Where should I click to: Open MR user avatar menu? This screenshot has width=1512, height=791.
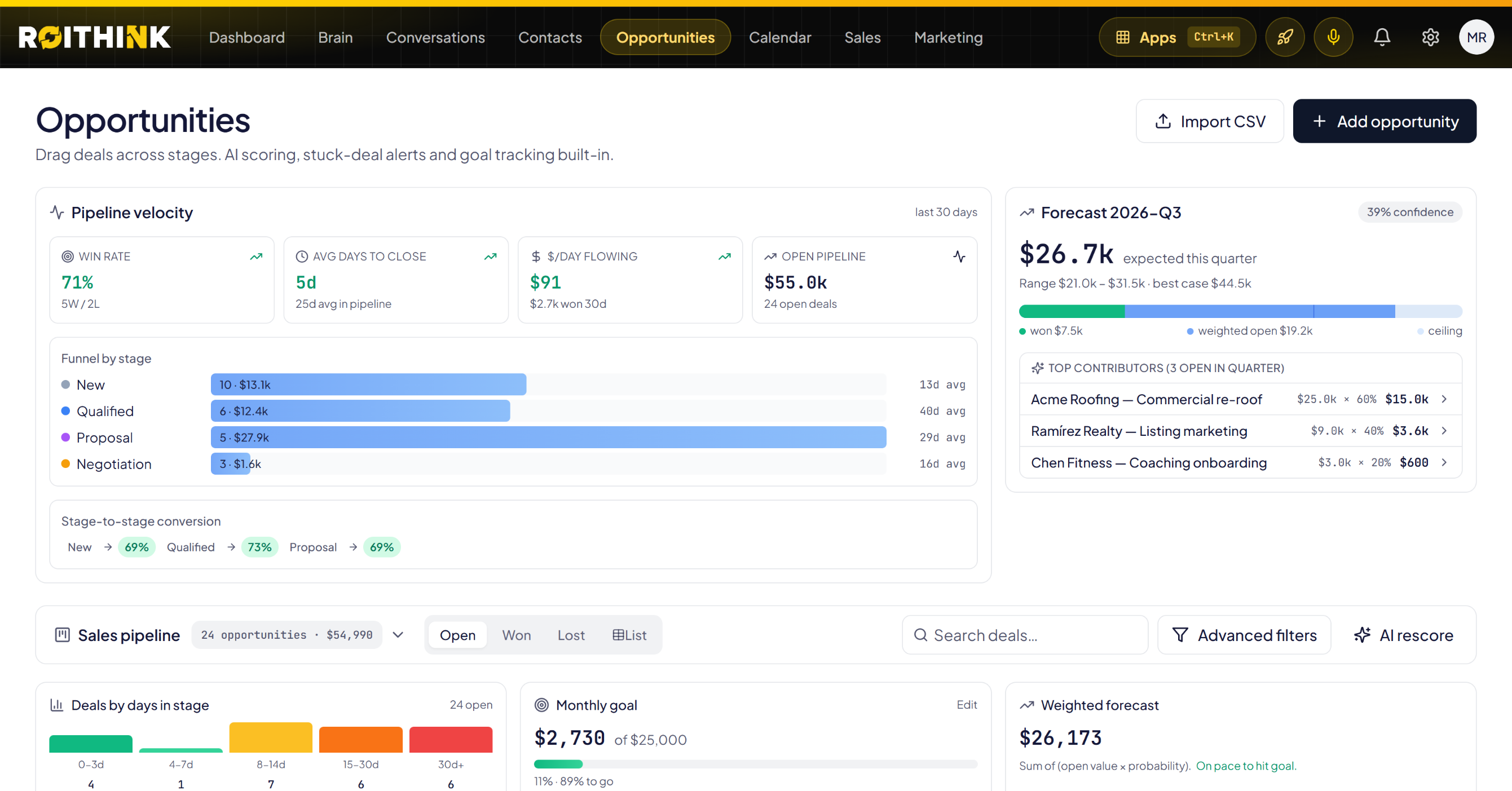[1476, 38]
